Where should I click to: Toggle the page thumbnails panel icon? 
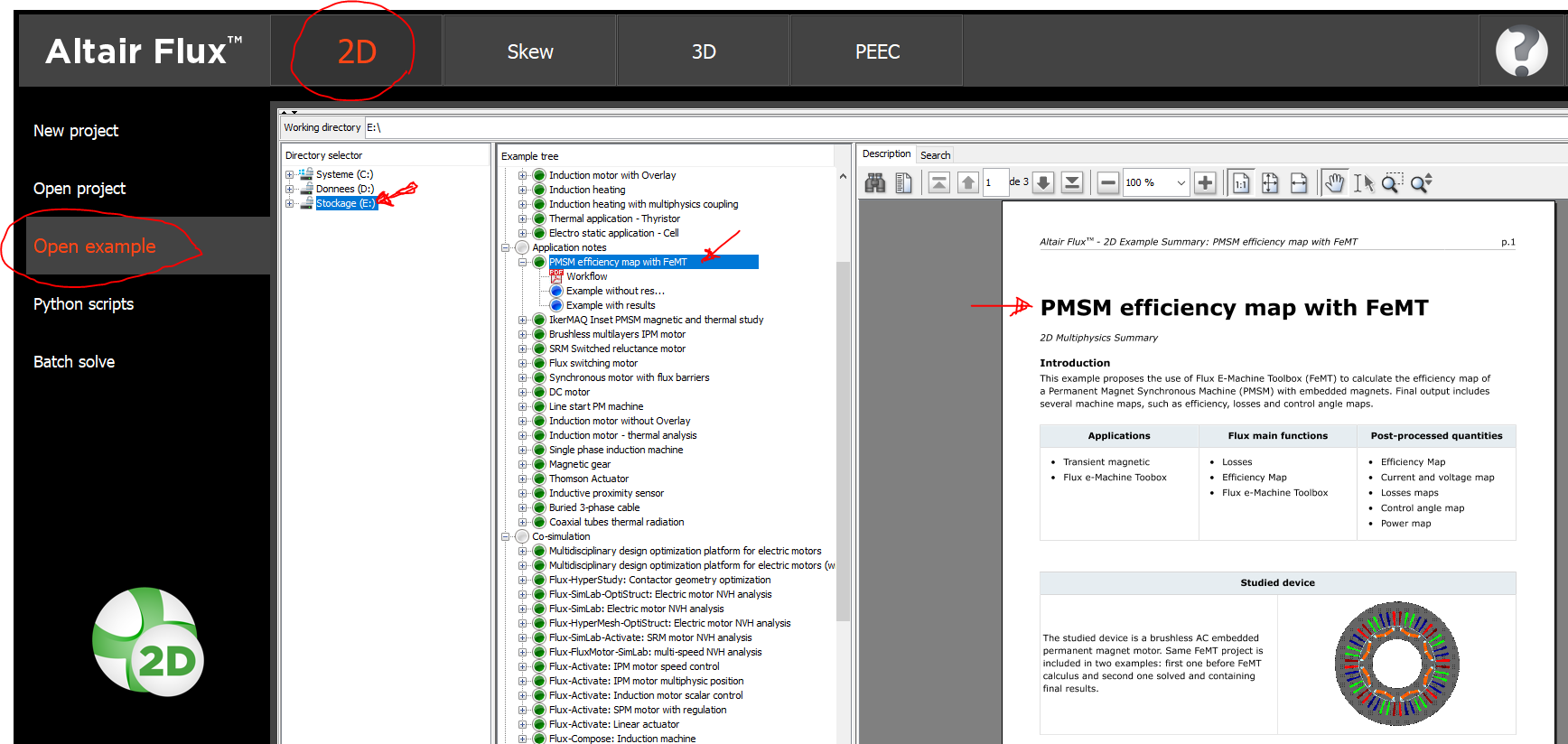point(903,183)
